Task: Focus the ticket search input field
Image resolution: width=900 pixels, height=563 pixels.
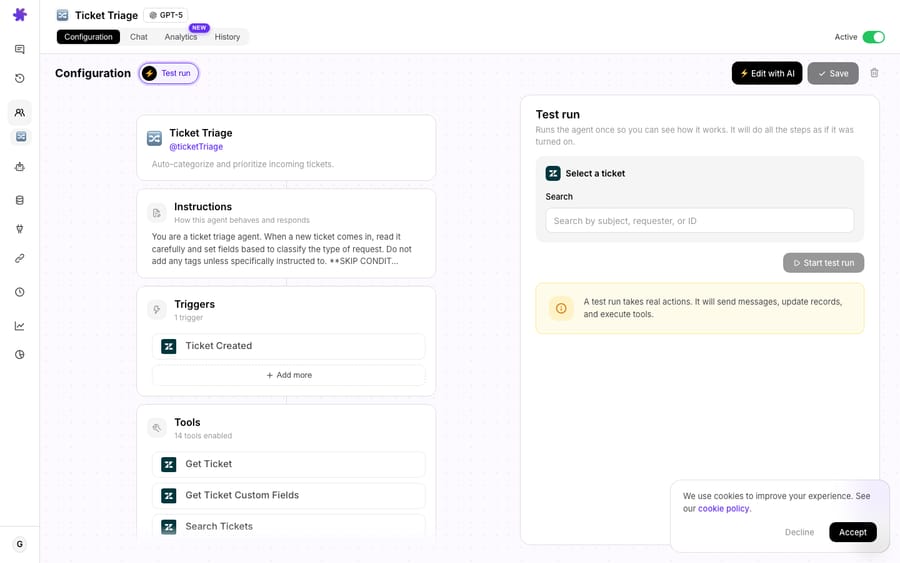Action: [699, 221]
